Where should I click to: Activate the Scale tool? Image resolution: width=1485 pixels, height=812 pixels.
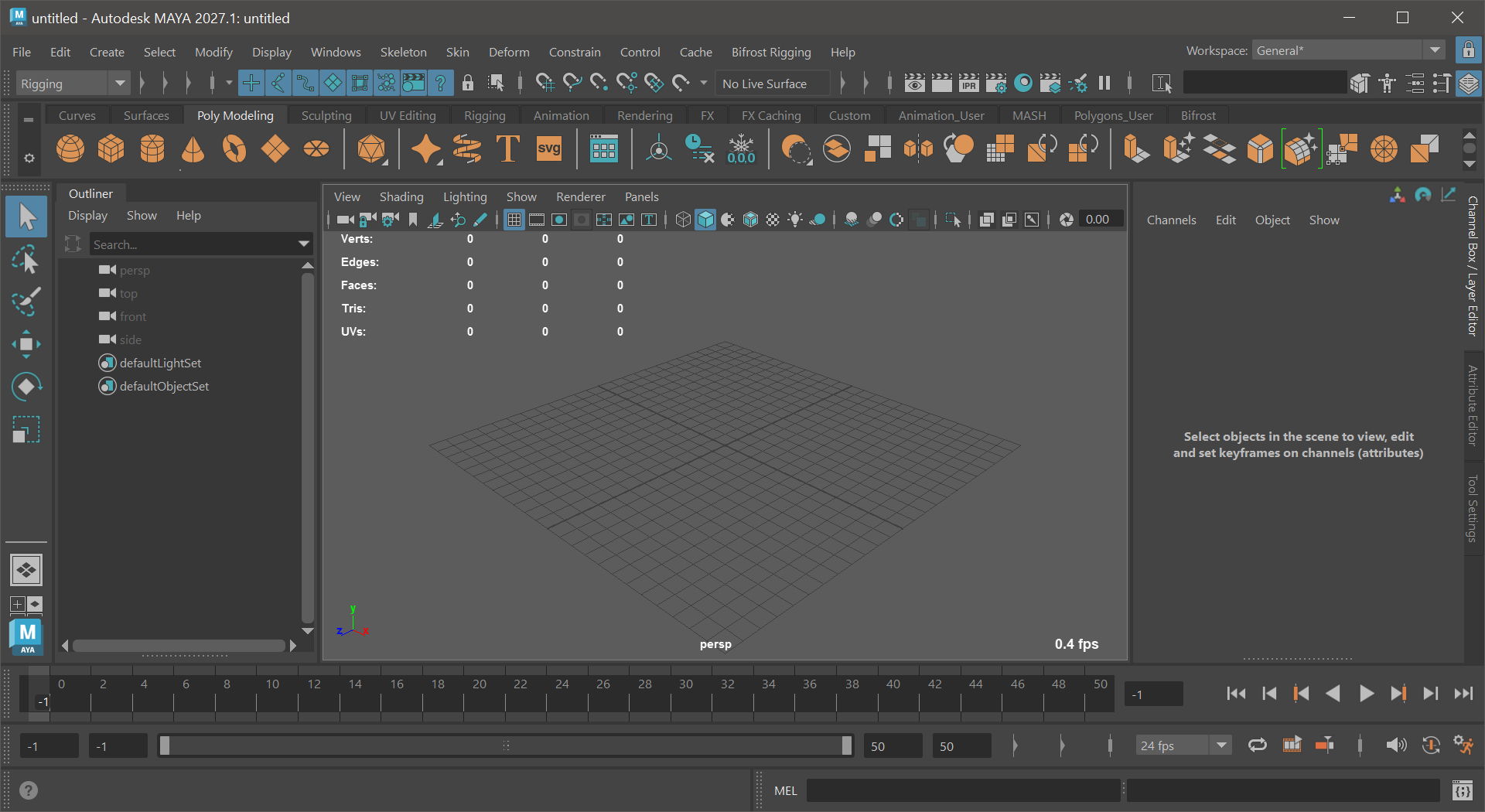26,430
